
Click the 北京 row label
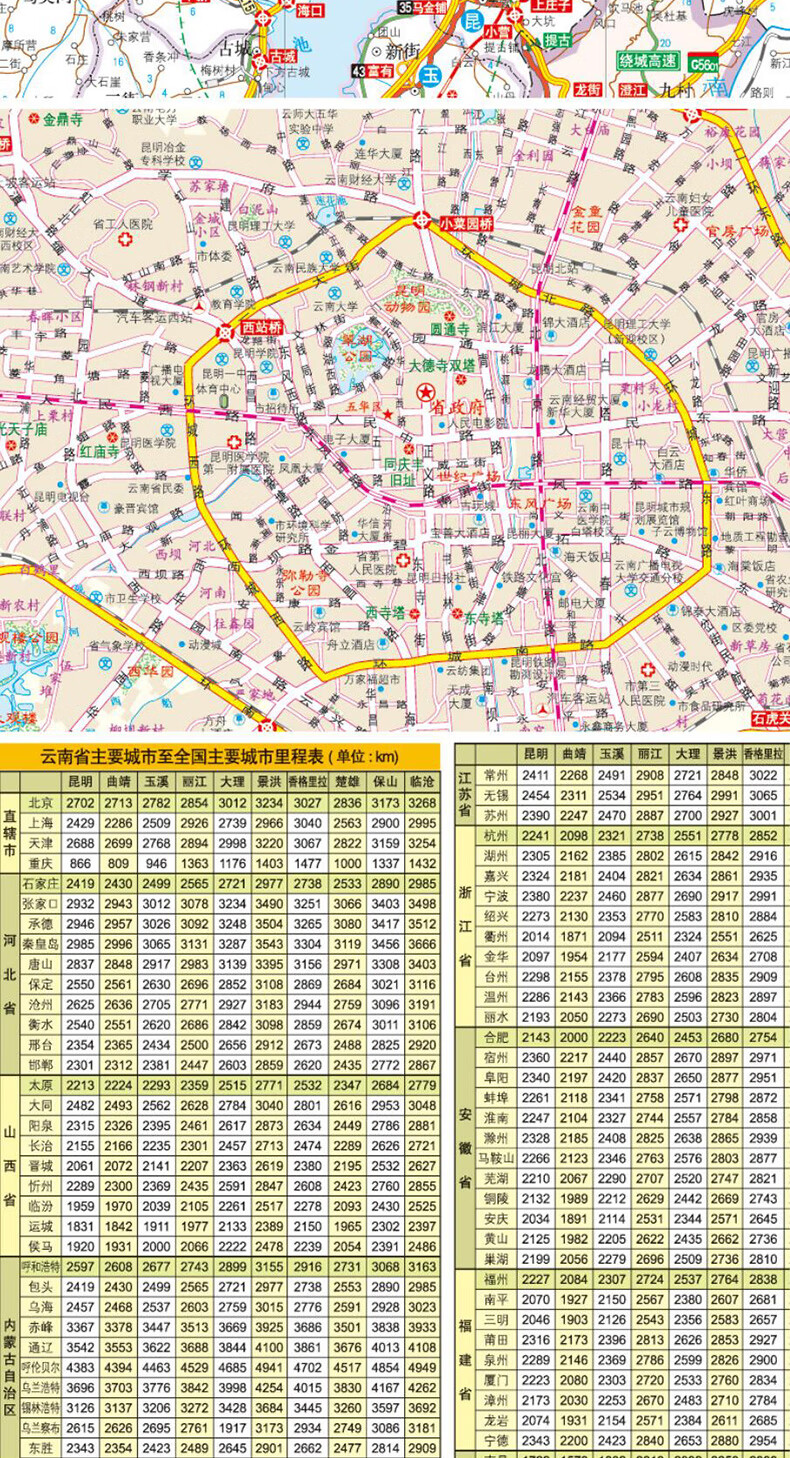pyautogui.click(x=40, y=802)
